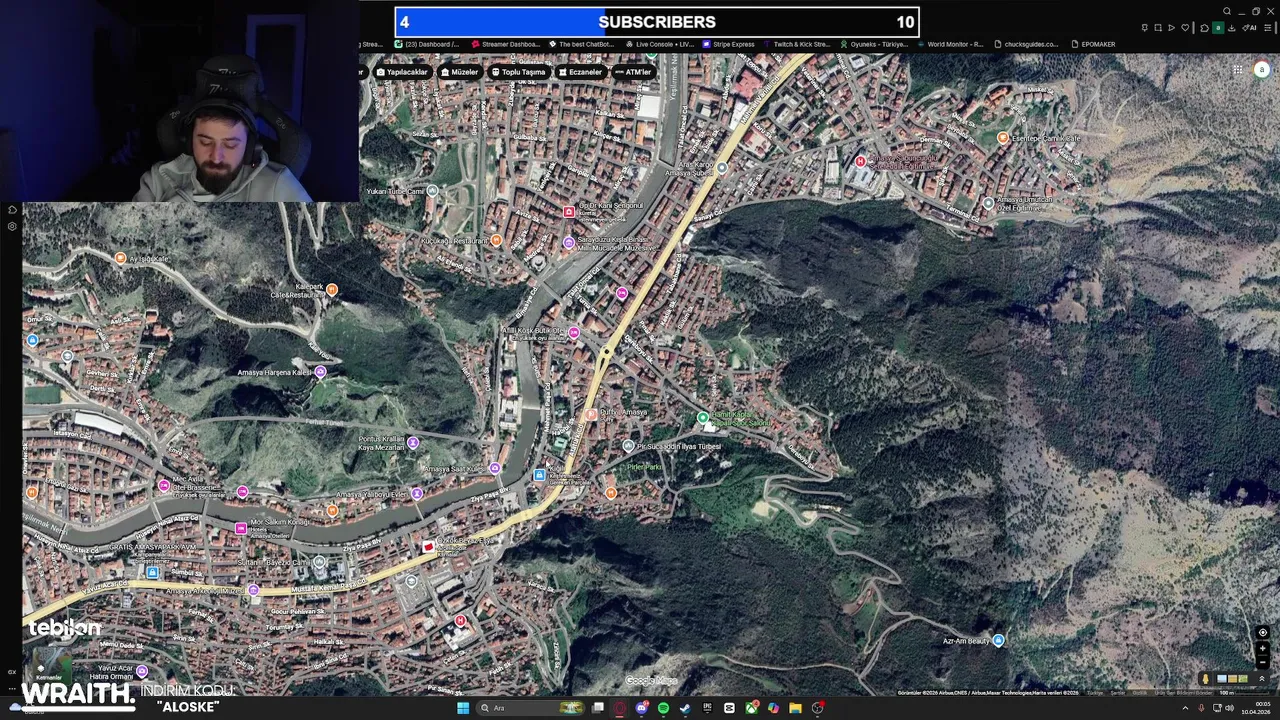This screenshot has height=720, width=1280.
Task: Click the Amasya Harşena Kalesi marker
Action: (320, 372)
